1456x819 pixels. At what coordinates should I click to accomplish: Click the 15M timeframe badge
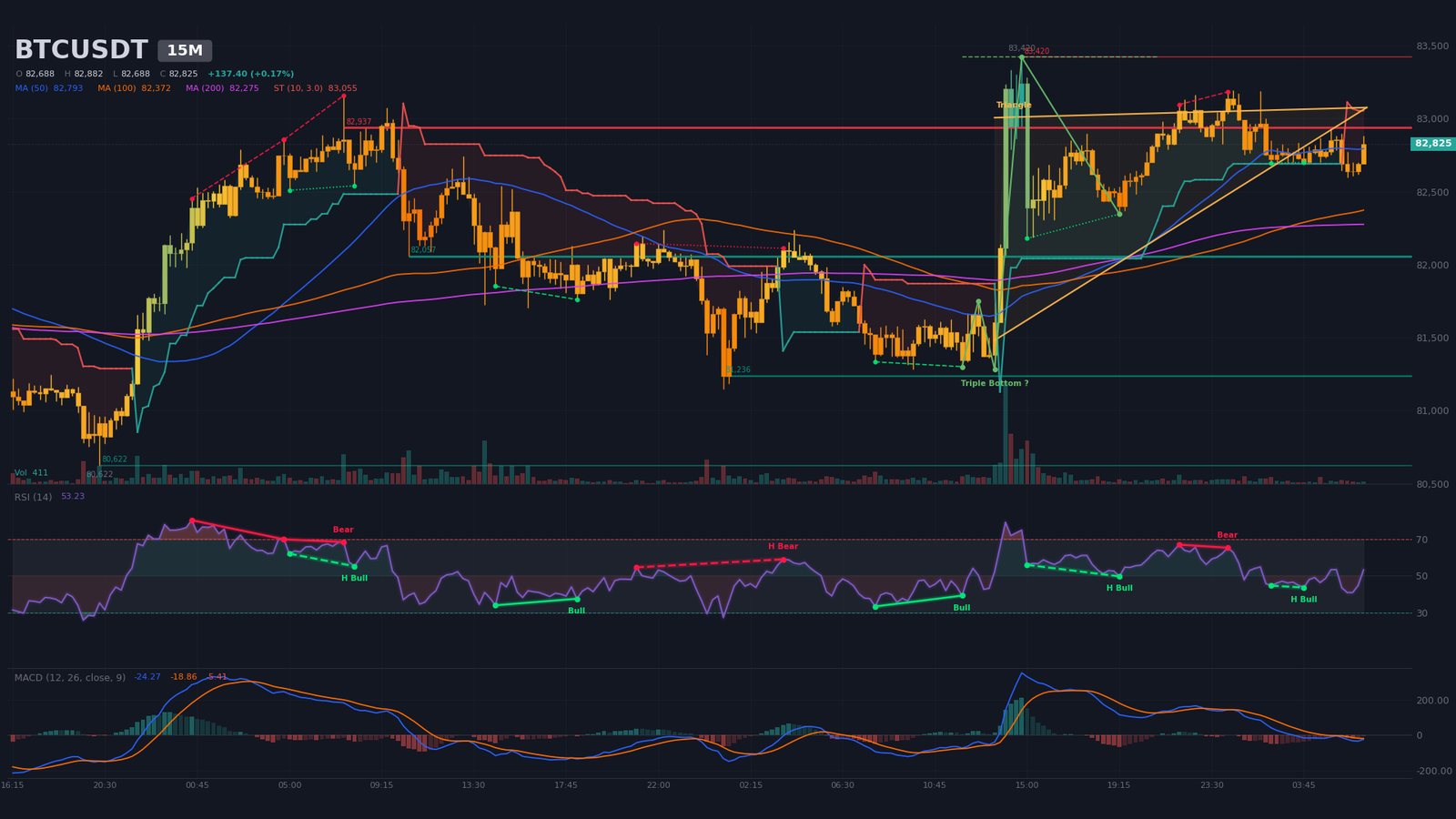pyautogui.click(x=185, y=51)
